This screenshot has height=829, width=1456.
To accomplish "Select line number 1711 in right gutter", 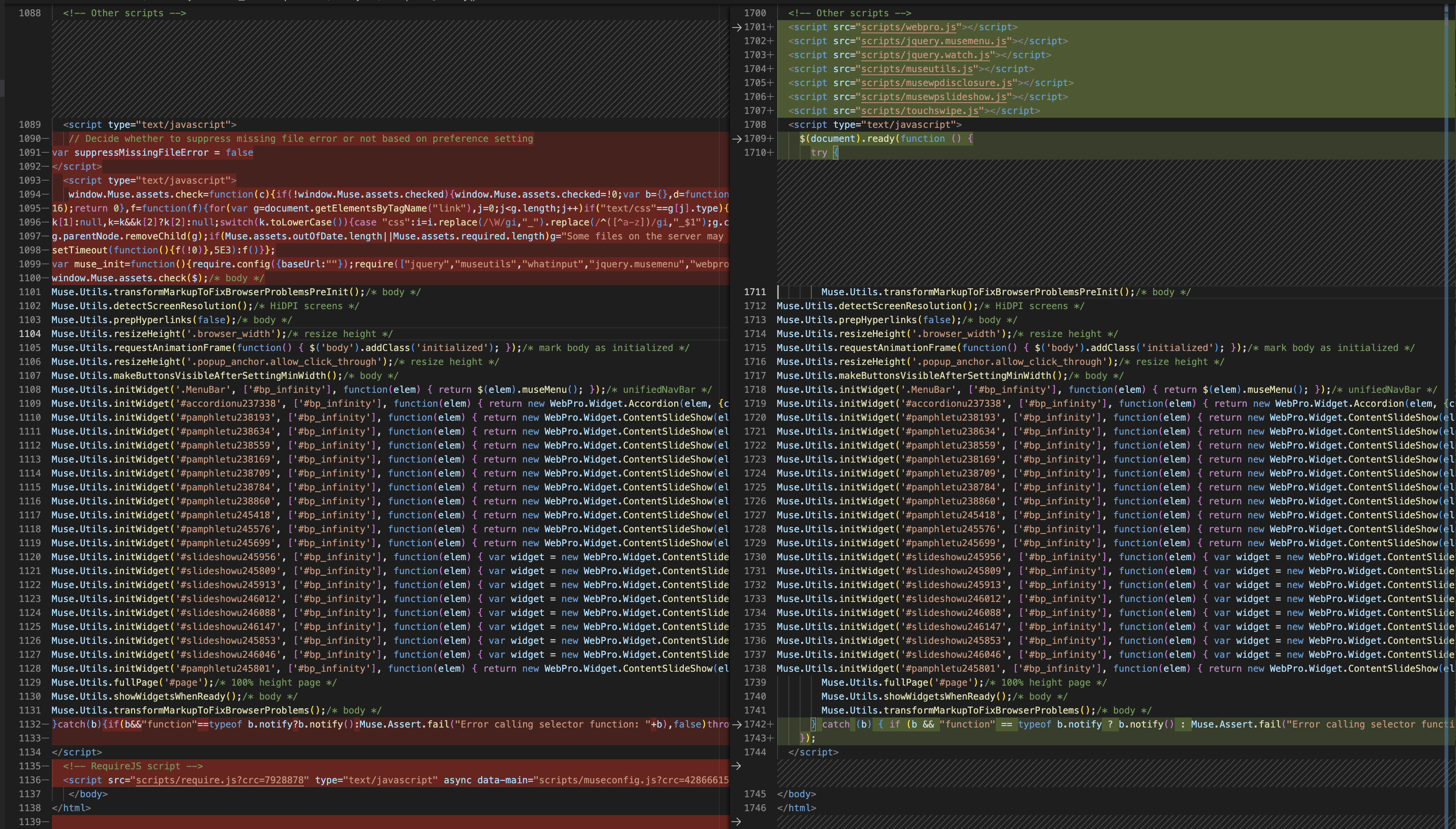I will 755,292.
